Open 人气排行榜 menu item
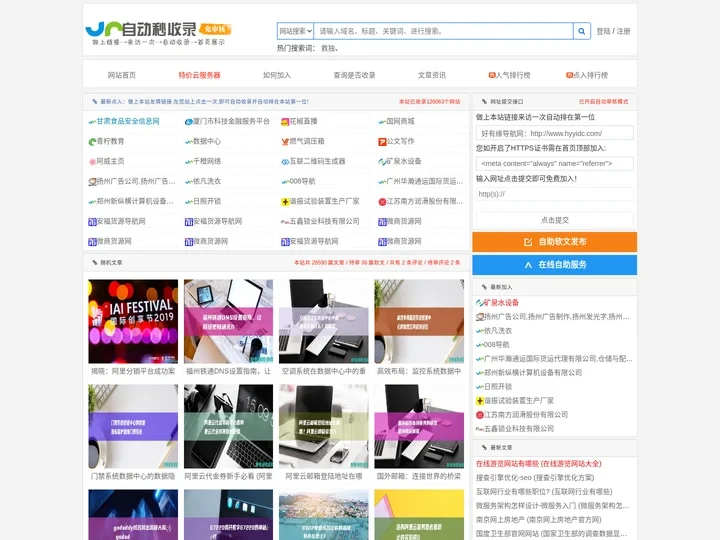Screen dimensions: 720x540 [513, 75]
